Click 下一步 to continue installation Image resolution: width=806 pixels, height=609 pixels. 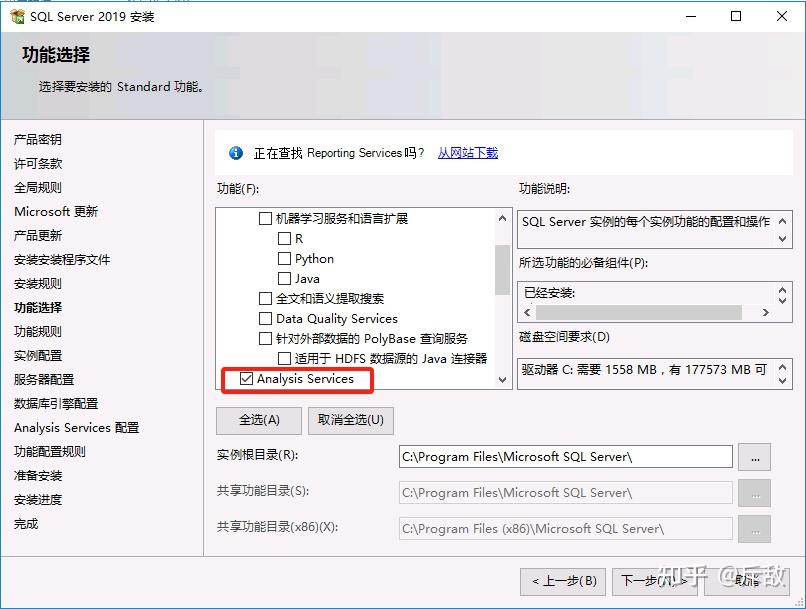655,580
